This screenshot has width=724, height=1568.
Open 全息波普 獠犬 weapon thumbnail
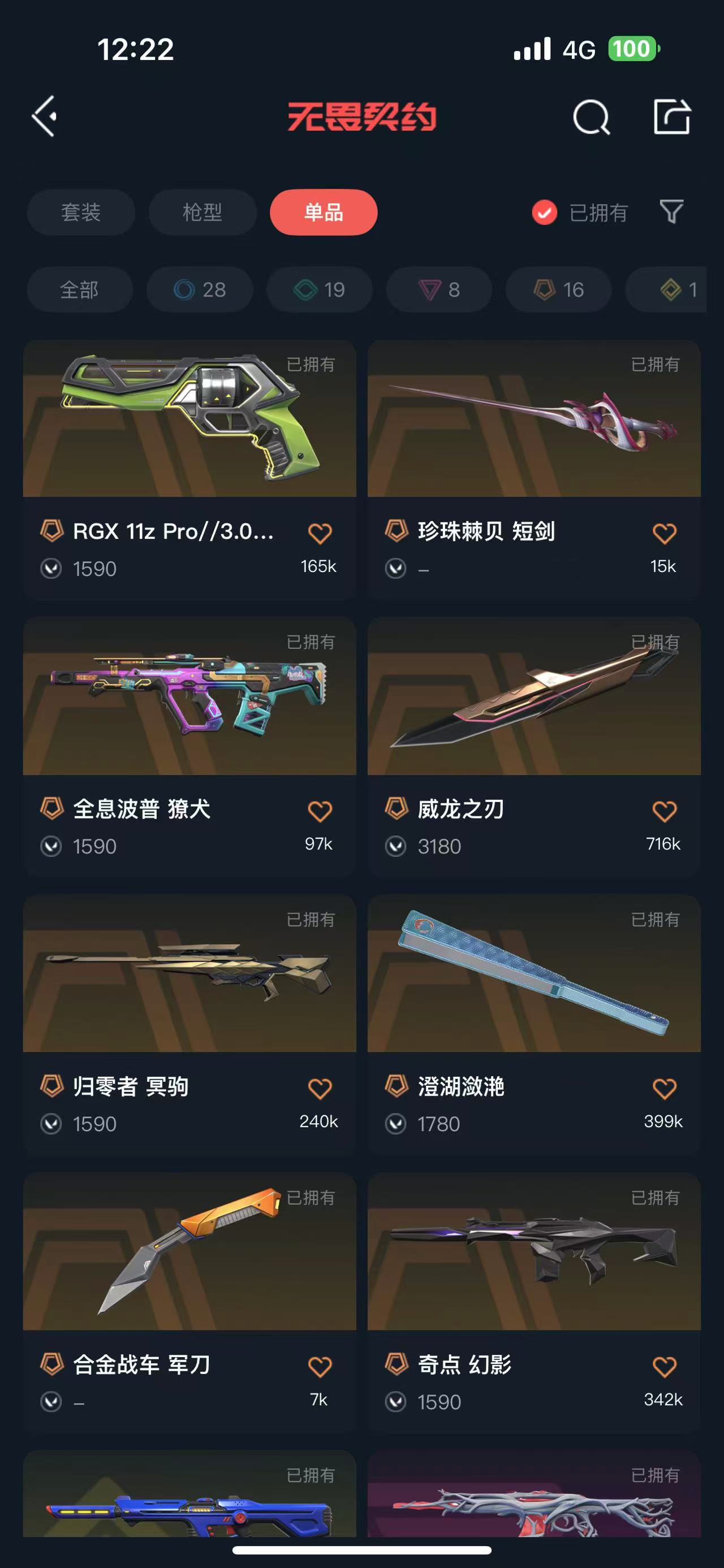(x=189, y=696)
